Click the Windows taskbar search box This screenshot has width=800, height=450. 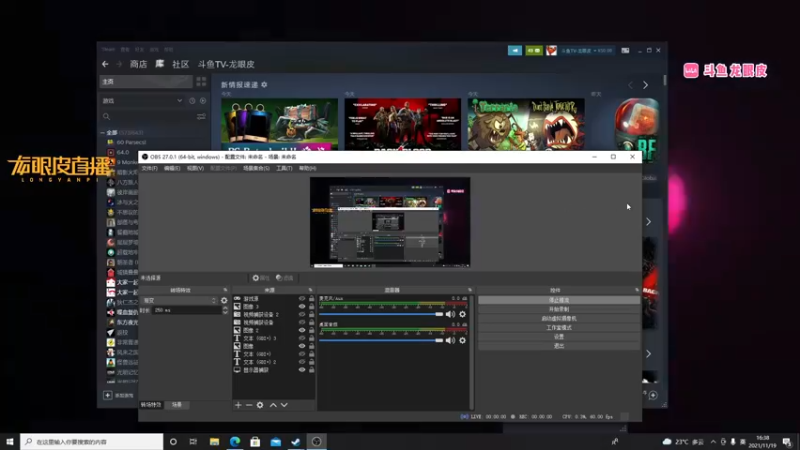point(92,442)
